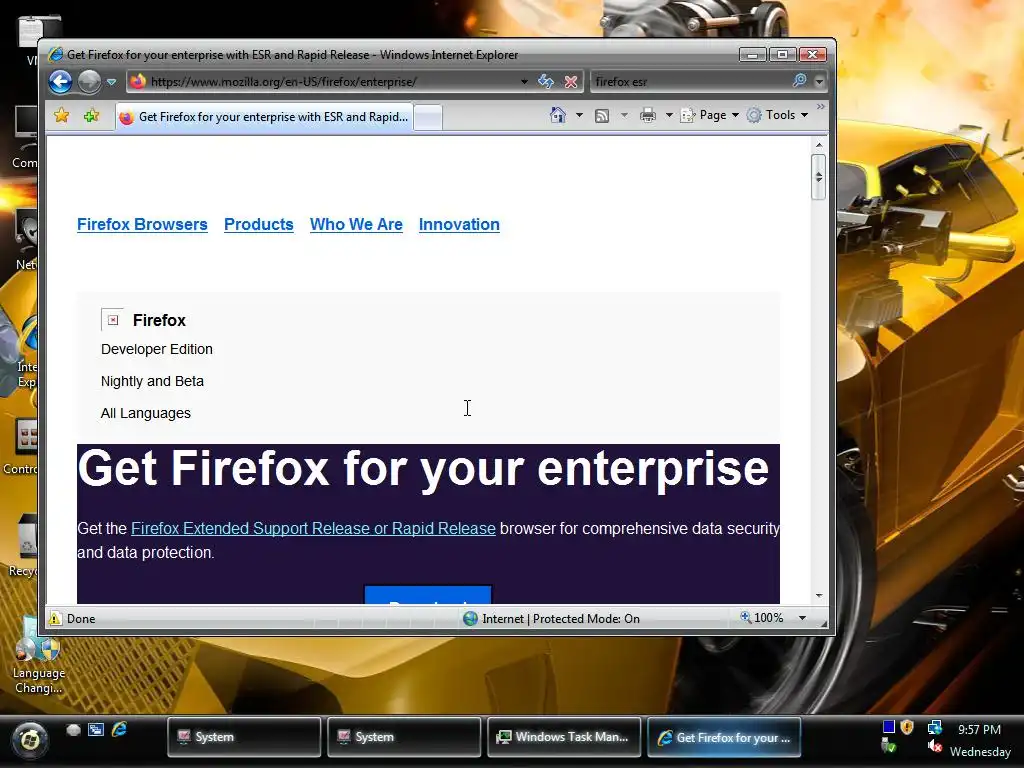Click the RSS Feeds icon
The width and height of the screenshot is (1024, 768).
point(601,116)
